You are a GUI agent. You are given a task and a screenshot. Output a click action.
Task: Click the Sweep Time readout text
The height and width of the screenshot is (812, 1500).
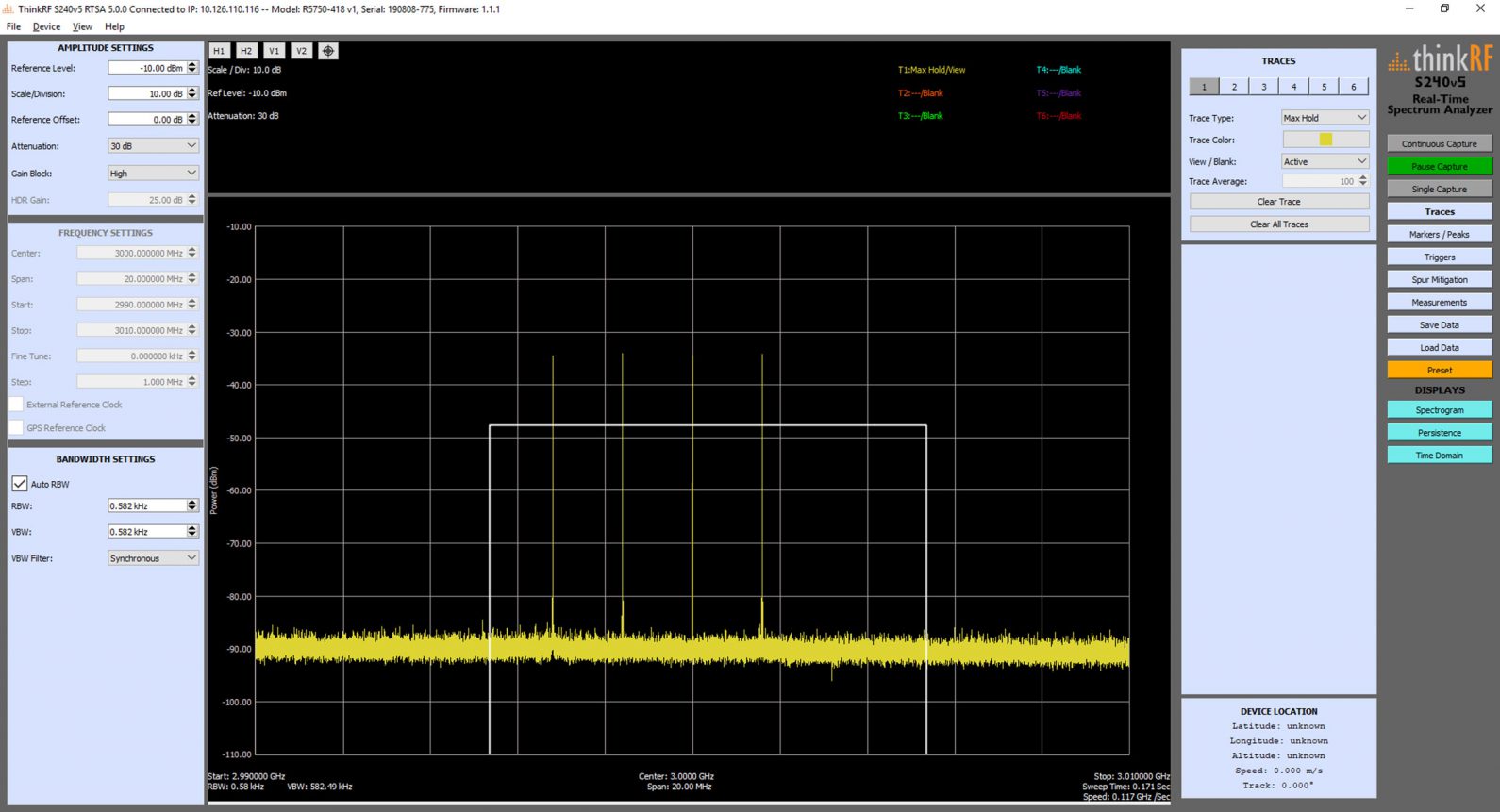click(x=1125, y=787)
